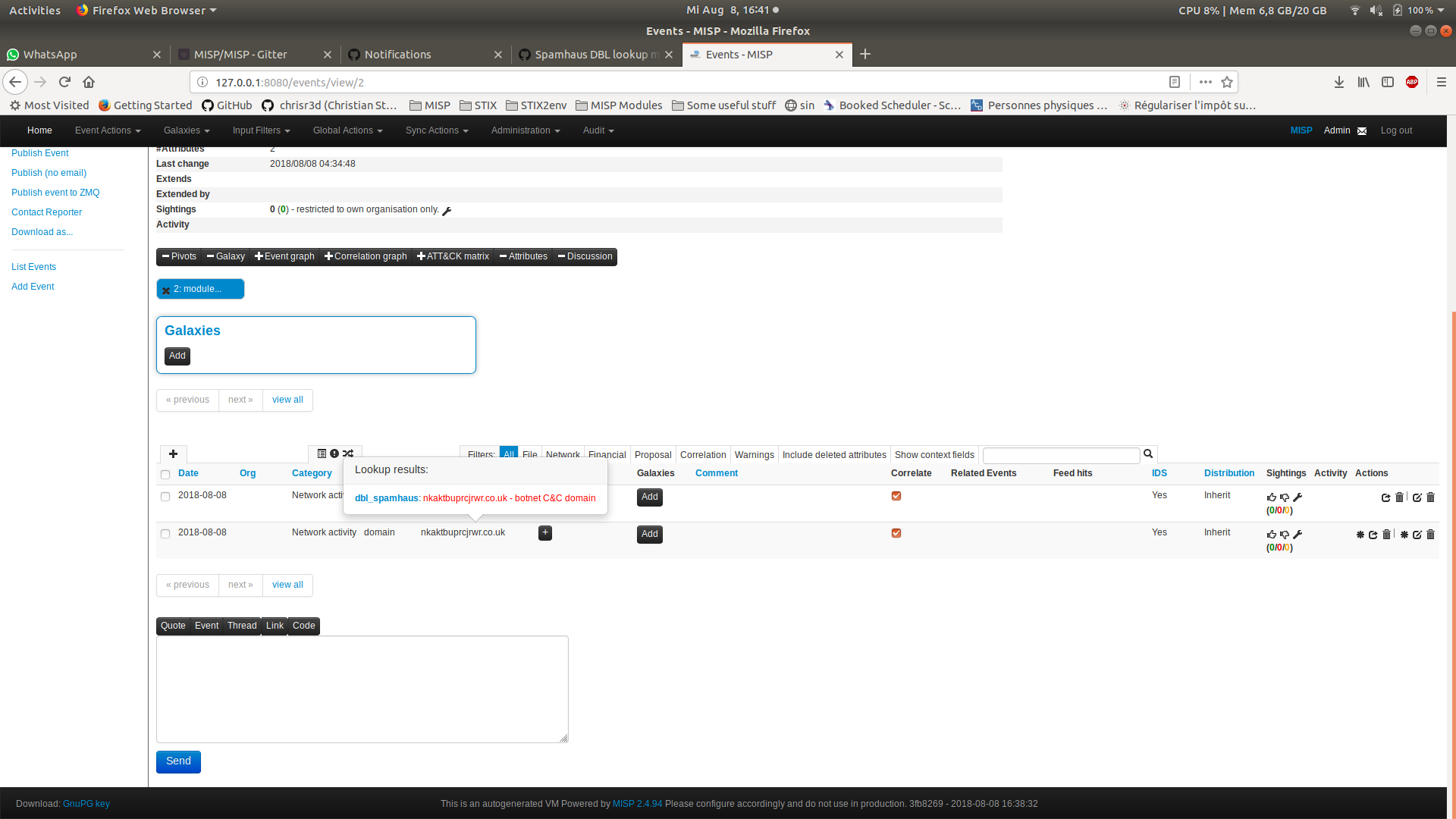Open the search magnifier in the attribute filter
The image size is (1456, 819).
click(1147, 453)
